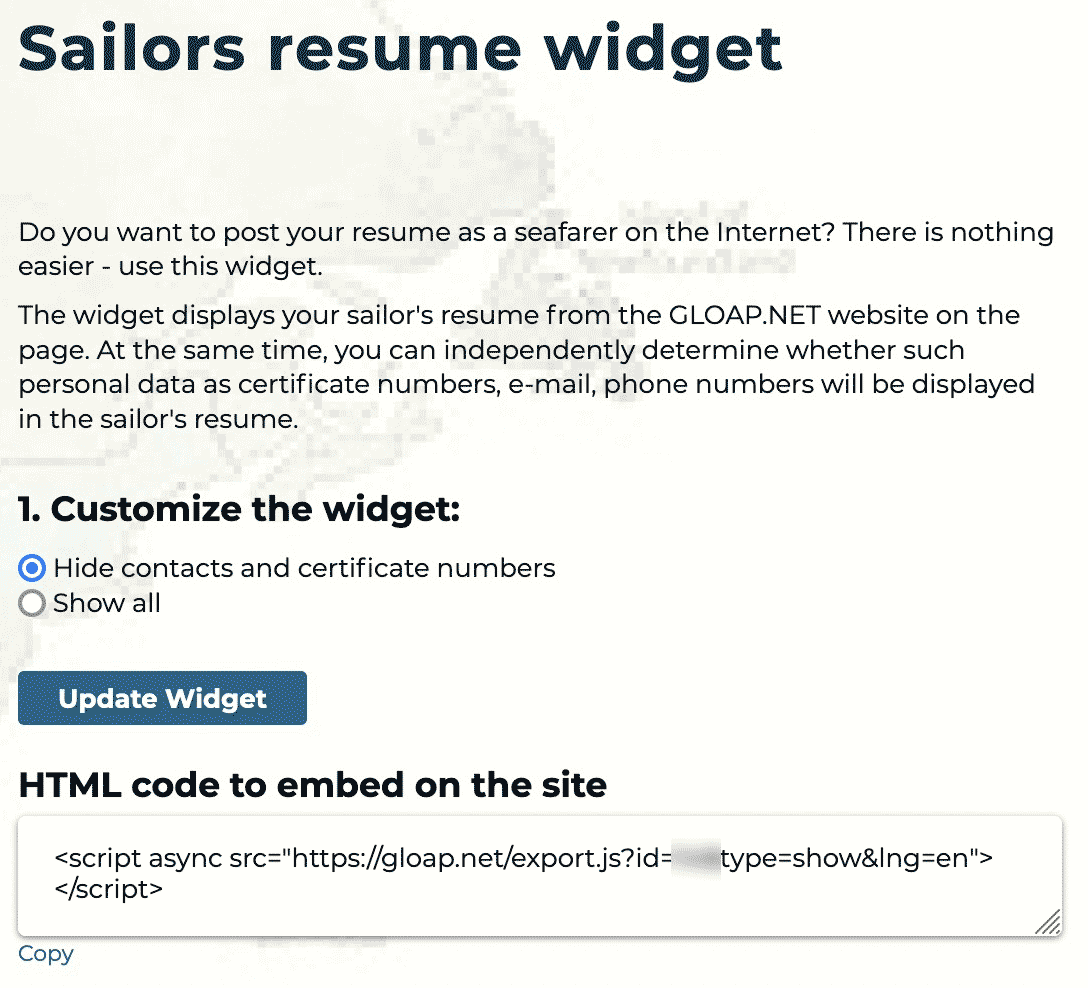Choose the Show all radio button

[x=32, y=603]
